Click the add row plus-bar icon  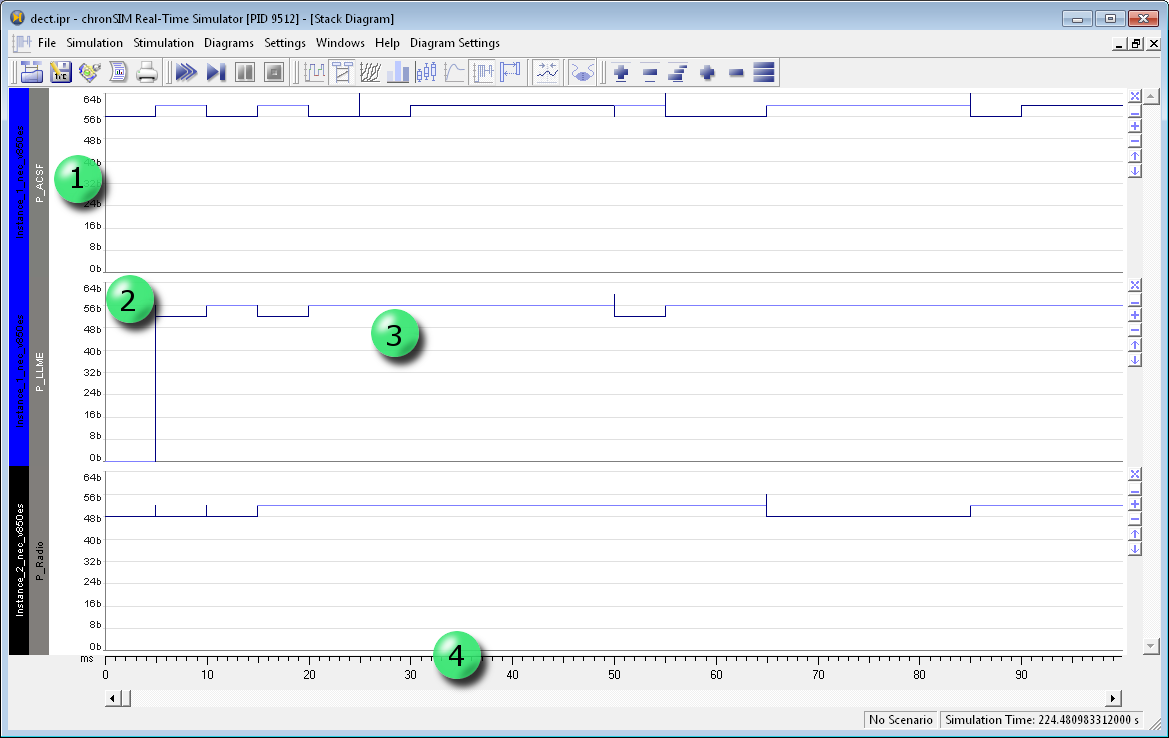621,72
